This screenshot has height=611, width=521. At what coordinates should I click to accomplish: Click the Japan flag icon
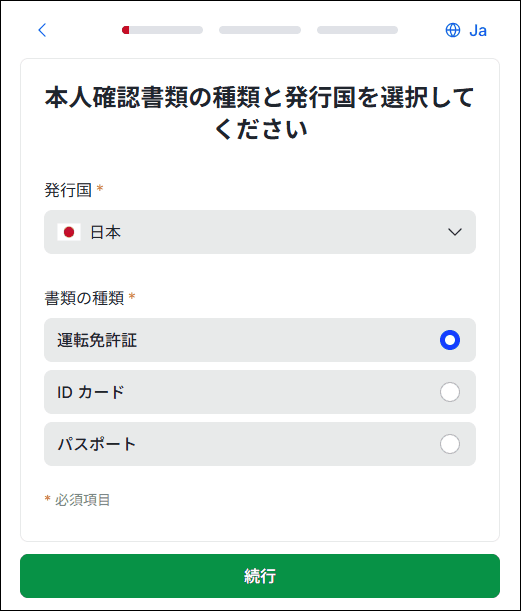pos(69,232)
